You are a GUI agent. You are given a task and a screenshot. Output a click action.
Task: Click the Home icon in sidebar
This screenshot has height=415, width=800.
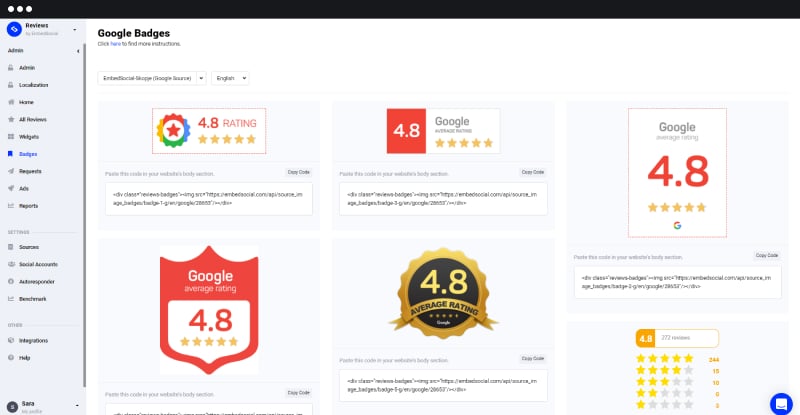click(x=11, y=102)
